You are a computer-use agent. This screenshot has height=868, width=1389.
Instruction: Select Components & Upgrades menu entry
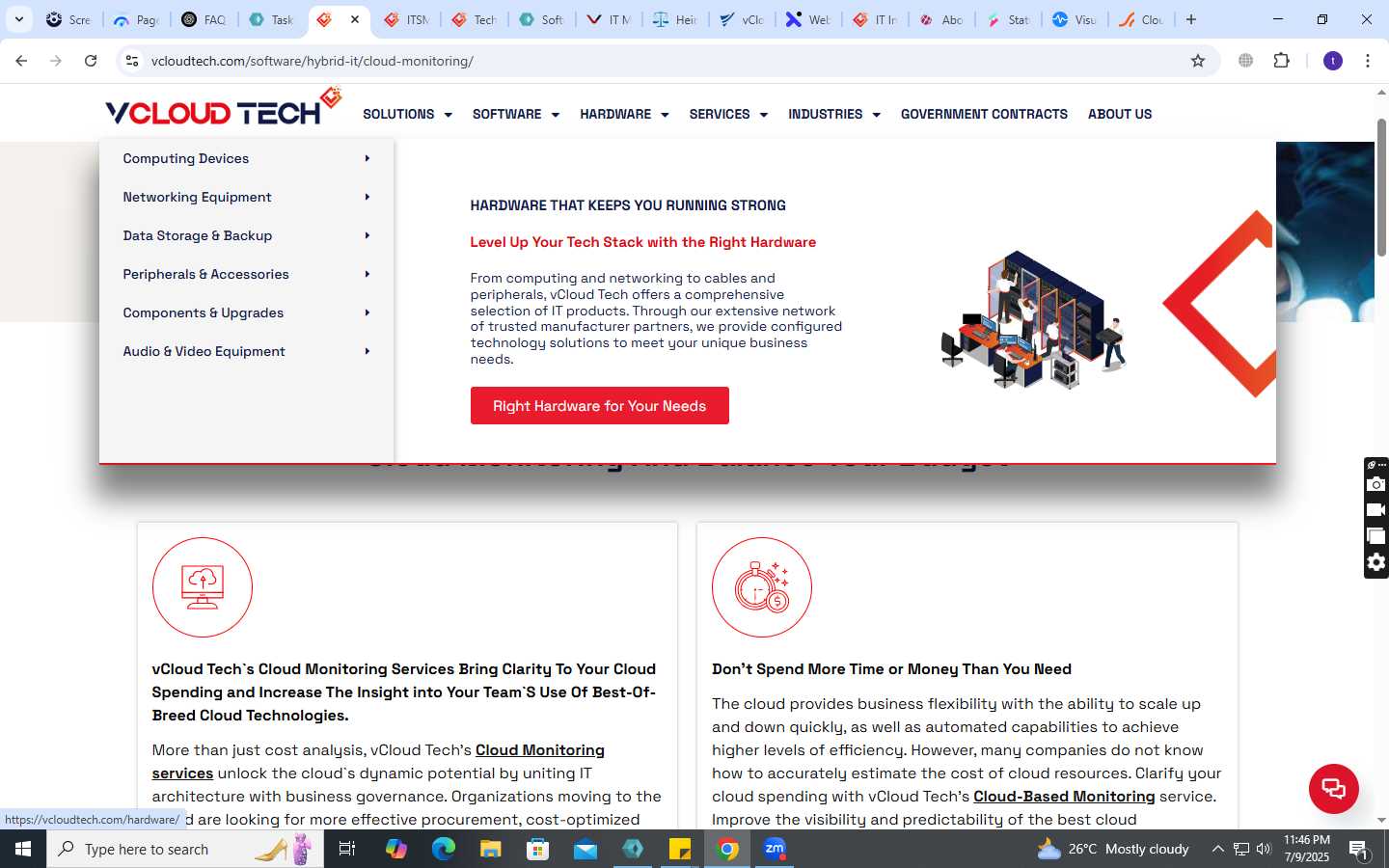(246, 312)
